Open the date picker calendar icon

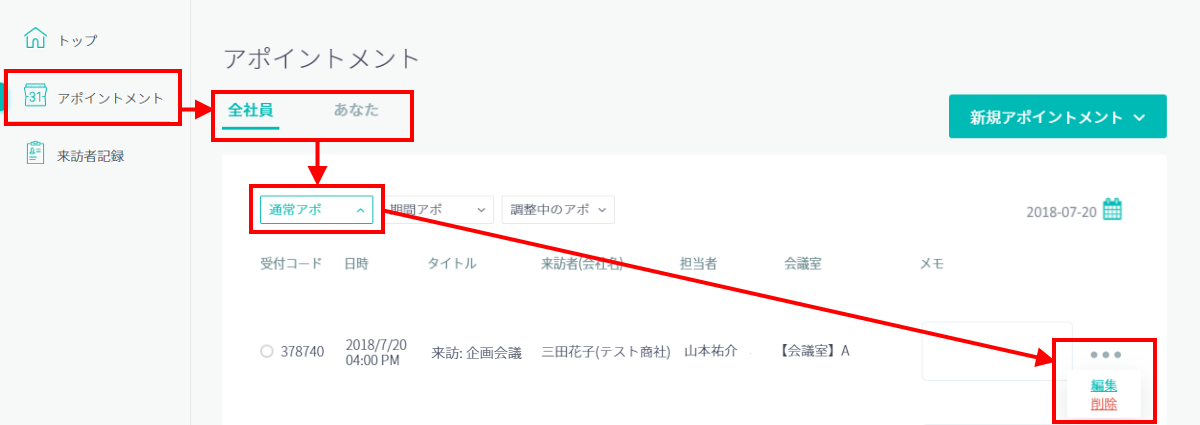coord(1112,210)
